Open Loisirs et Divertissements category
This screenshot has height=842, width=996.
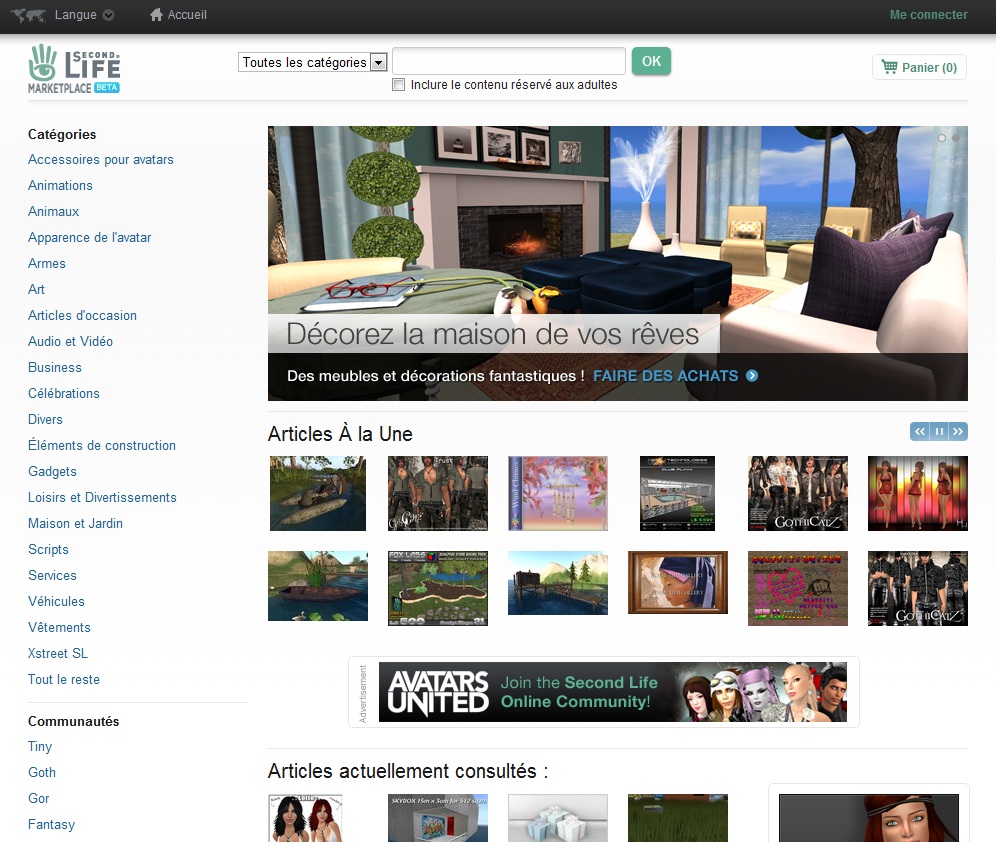pyautogui.click(x=102, y=498)
